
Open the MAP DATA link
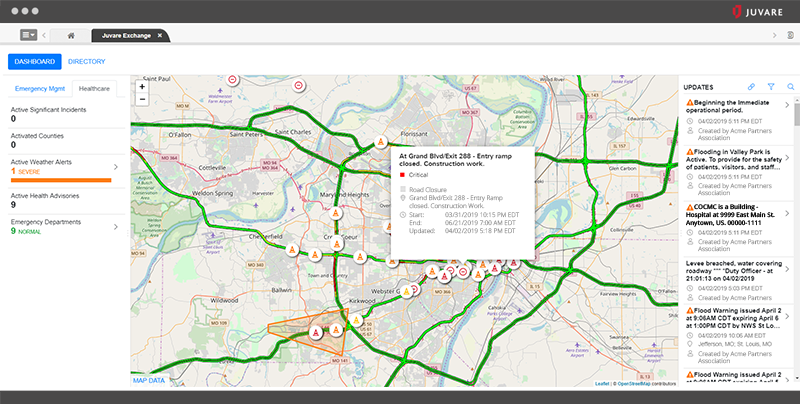pyautogui.click(x=149, y=381)
